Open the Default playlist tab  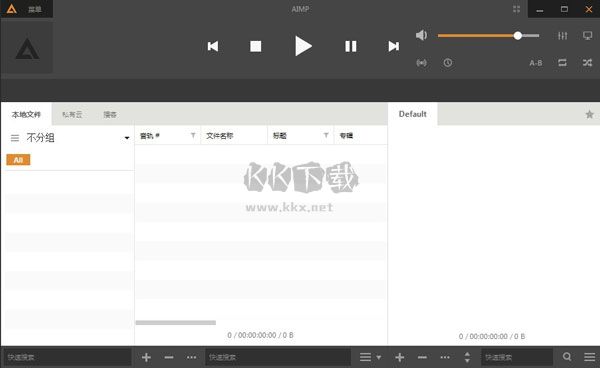[x=412, y=114]
